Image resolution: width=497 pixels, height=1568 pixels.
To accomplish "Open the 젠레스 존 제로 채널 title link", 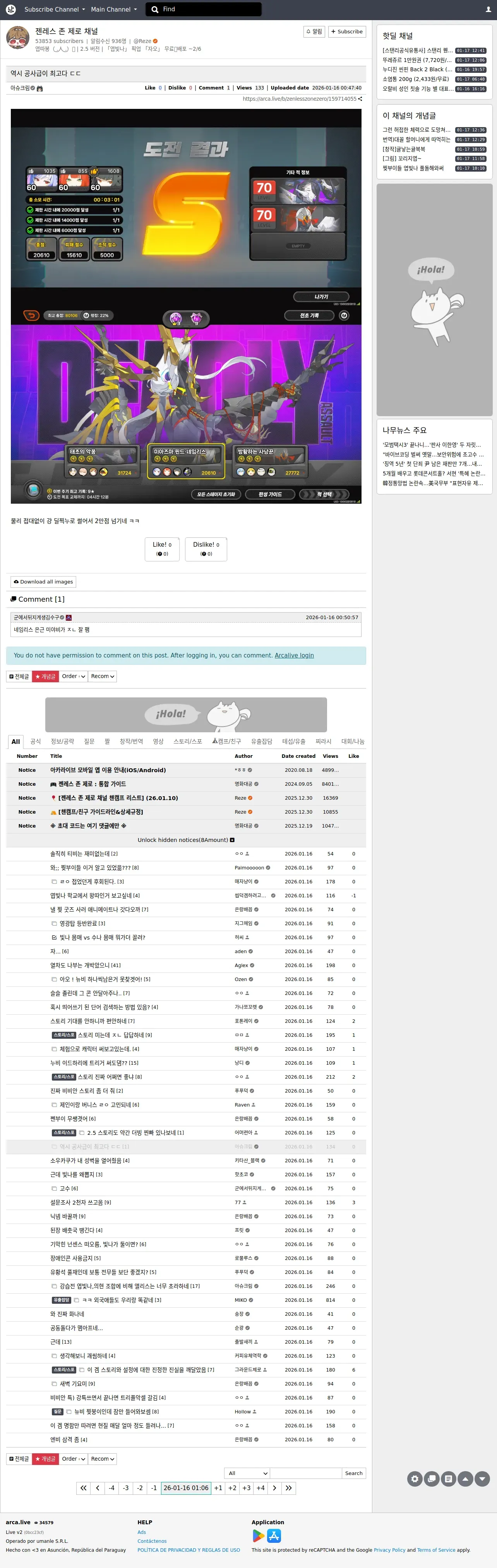I will (66, 31).
